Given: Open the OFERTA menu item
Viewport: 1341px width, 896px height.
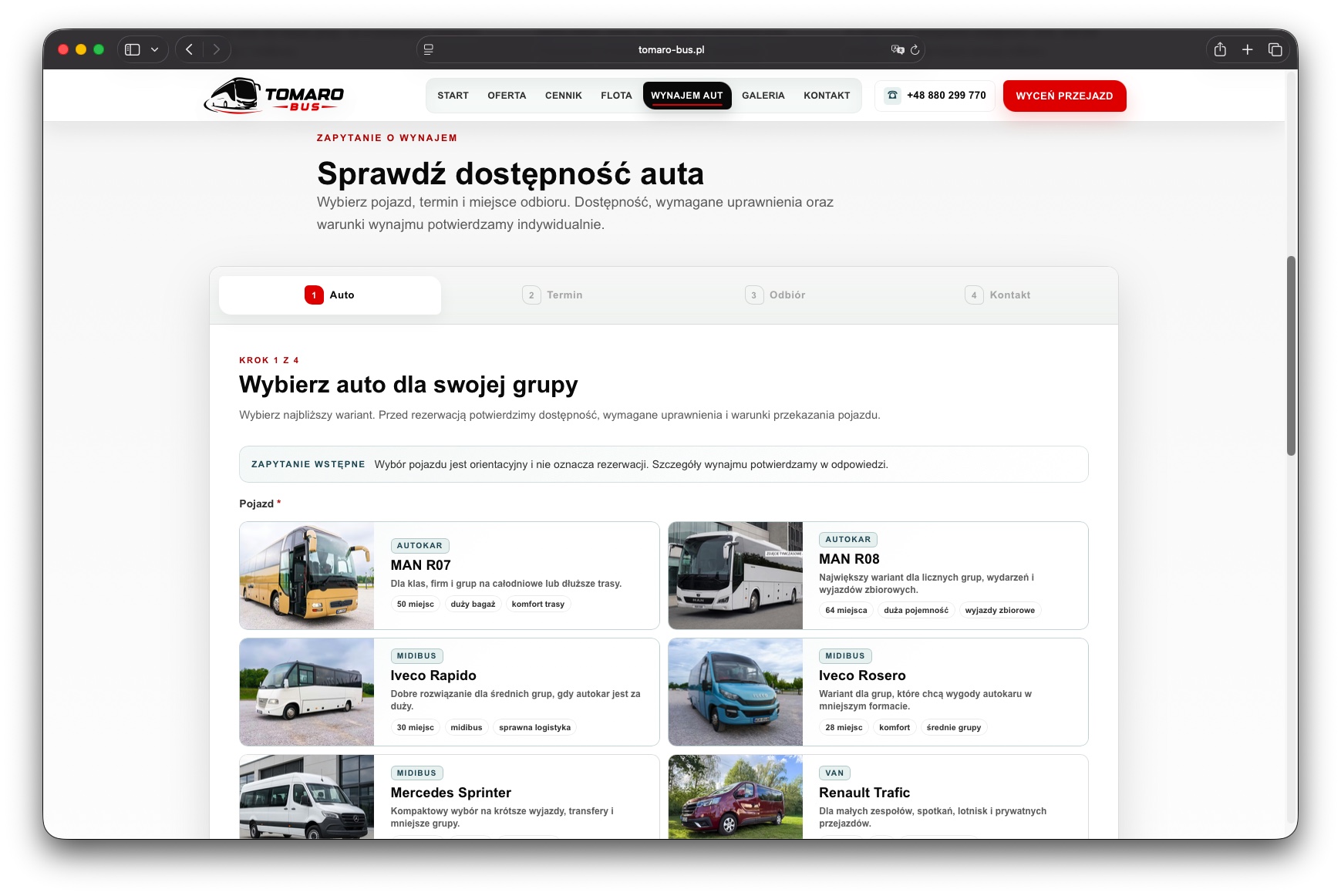Looking at the screenshot, I should click(507, 96).
